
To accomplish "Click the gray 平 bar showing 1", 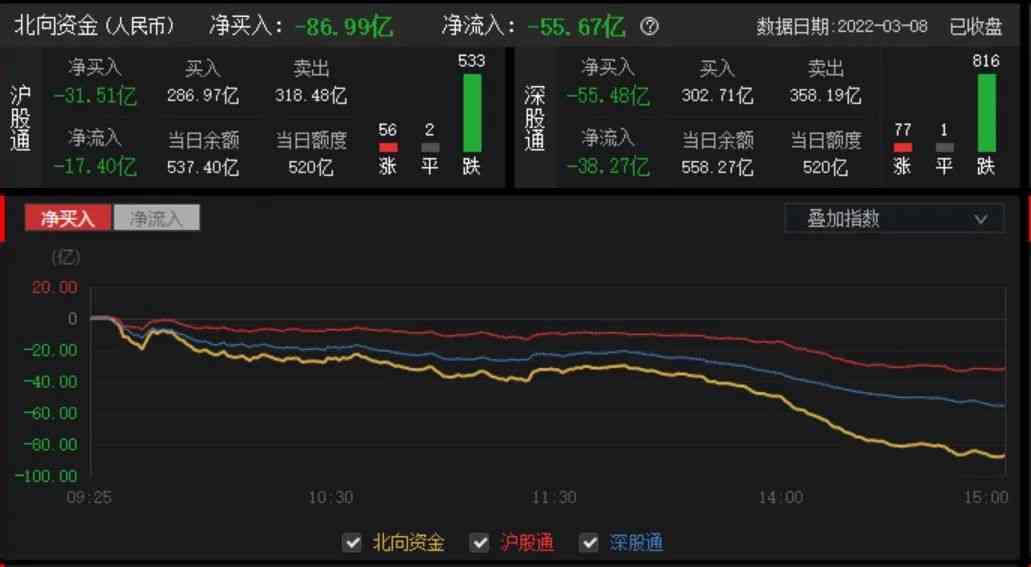I will (944, 147).
